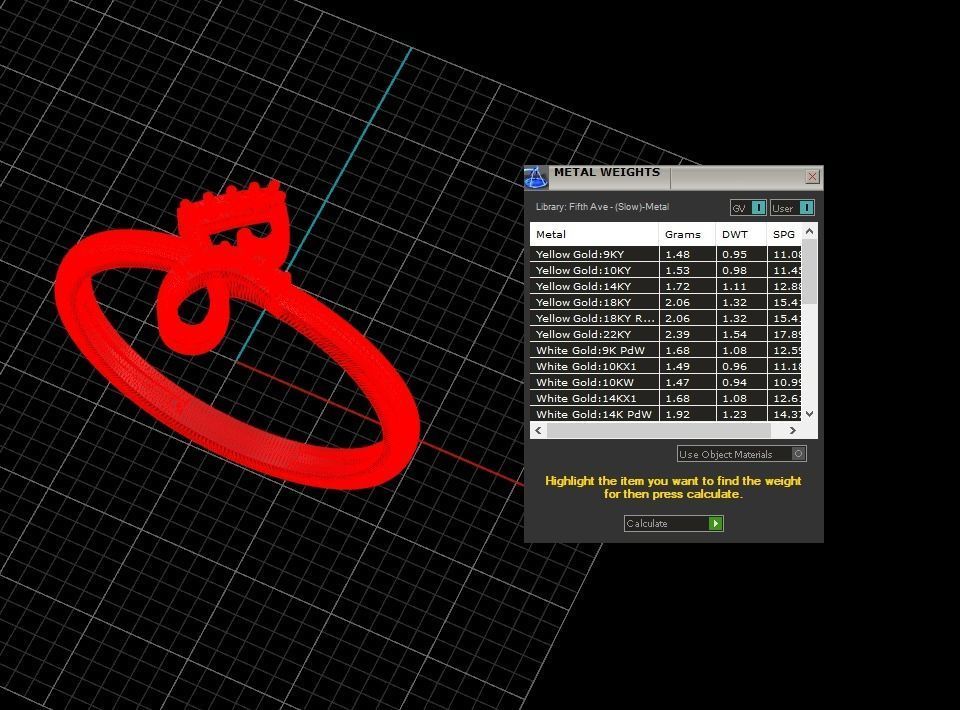Sort by the Grams column header
960x710 pixels.
point(687,234)
